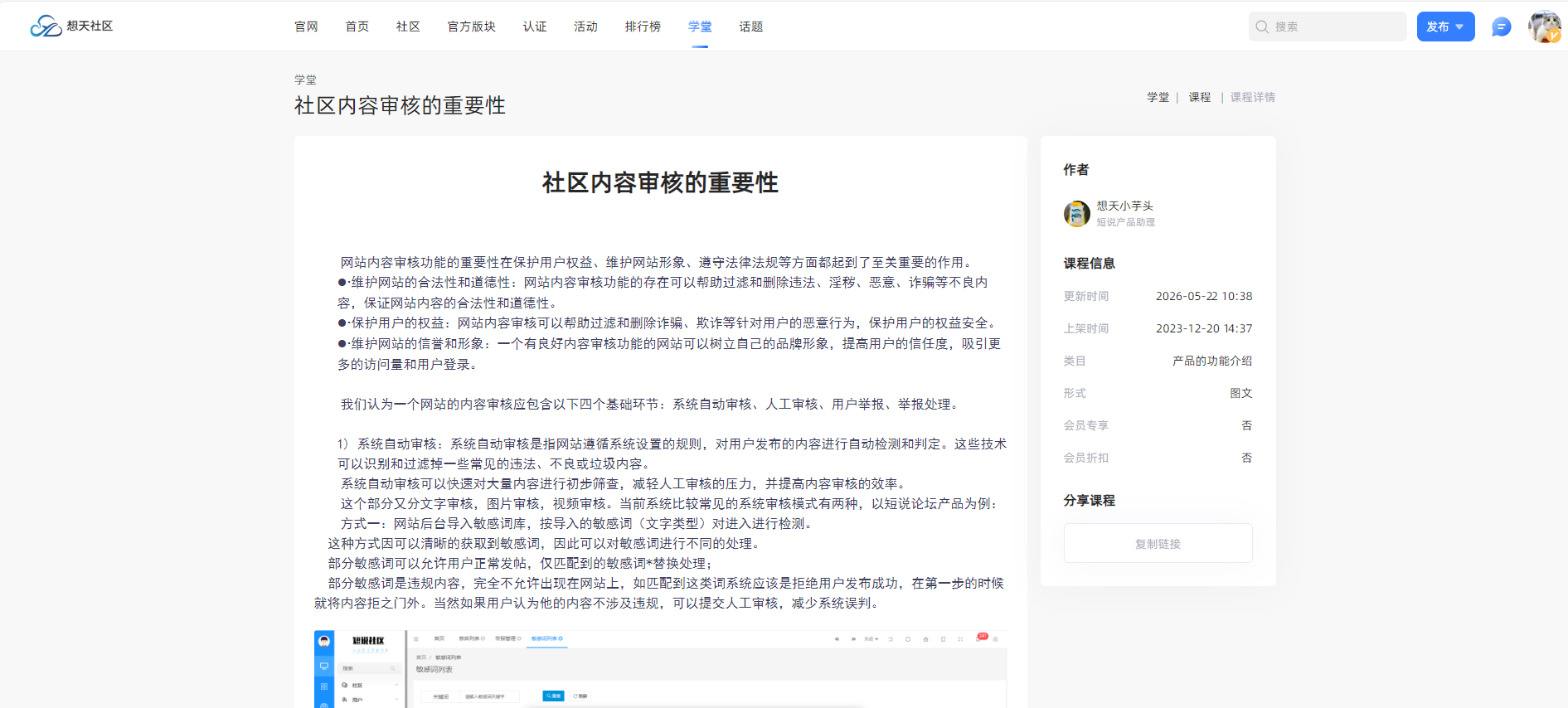Open the messages chat bubble icon

[1501, 27]
